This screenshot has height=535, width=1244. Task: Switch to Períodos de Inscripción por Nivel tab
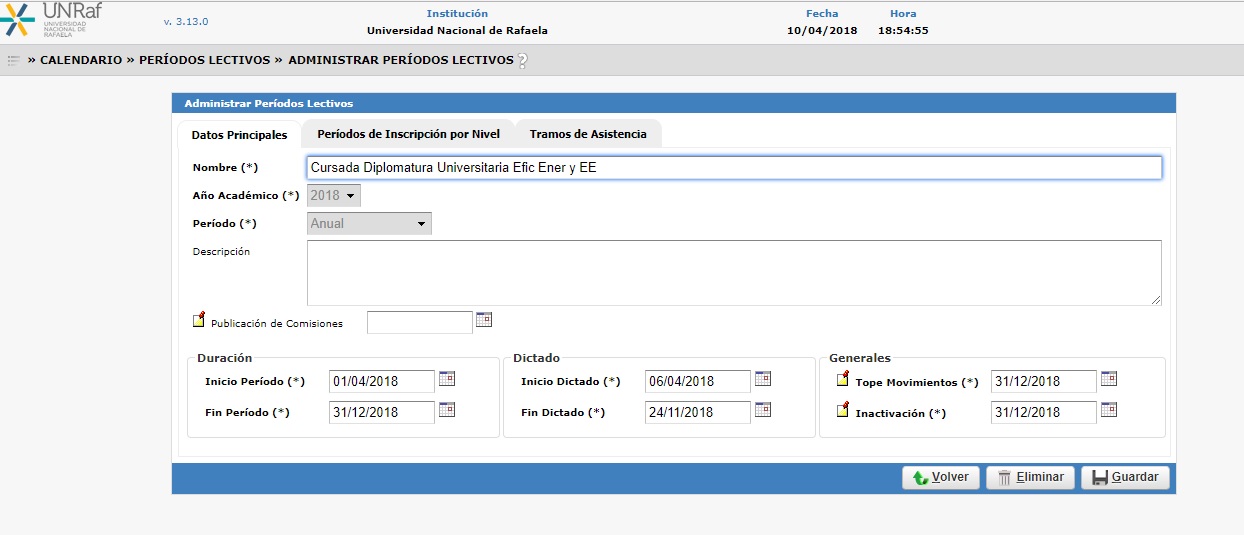(x=408, y=134)
